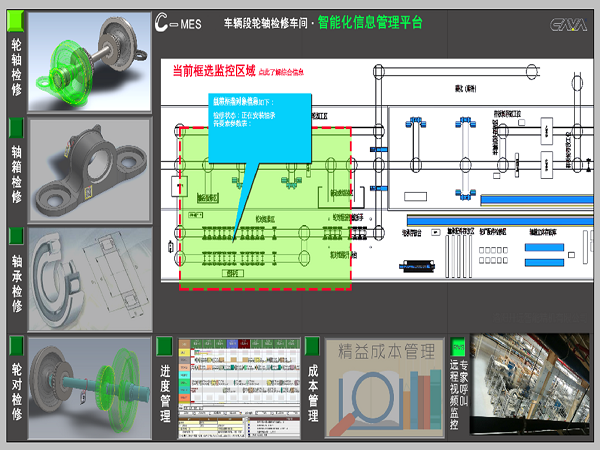Open the 精益成本管理 cost management image
The height and width of the screenshot is (450, 600).
[384, 388]
